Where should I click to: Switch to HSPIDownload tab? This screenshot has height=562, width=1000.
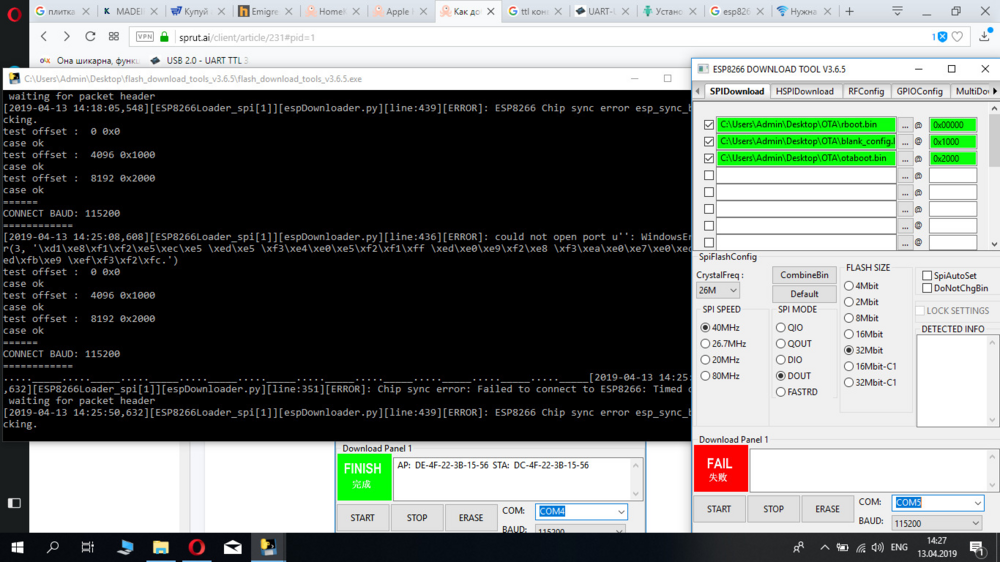click(x=804, y=91)
